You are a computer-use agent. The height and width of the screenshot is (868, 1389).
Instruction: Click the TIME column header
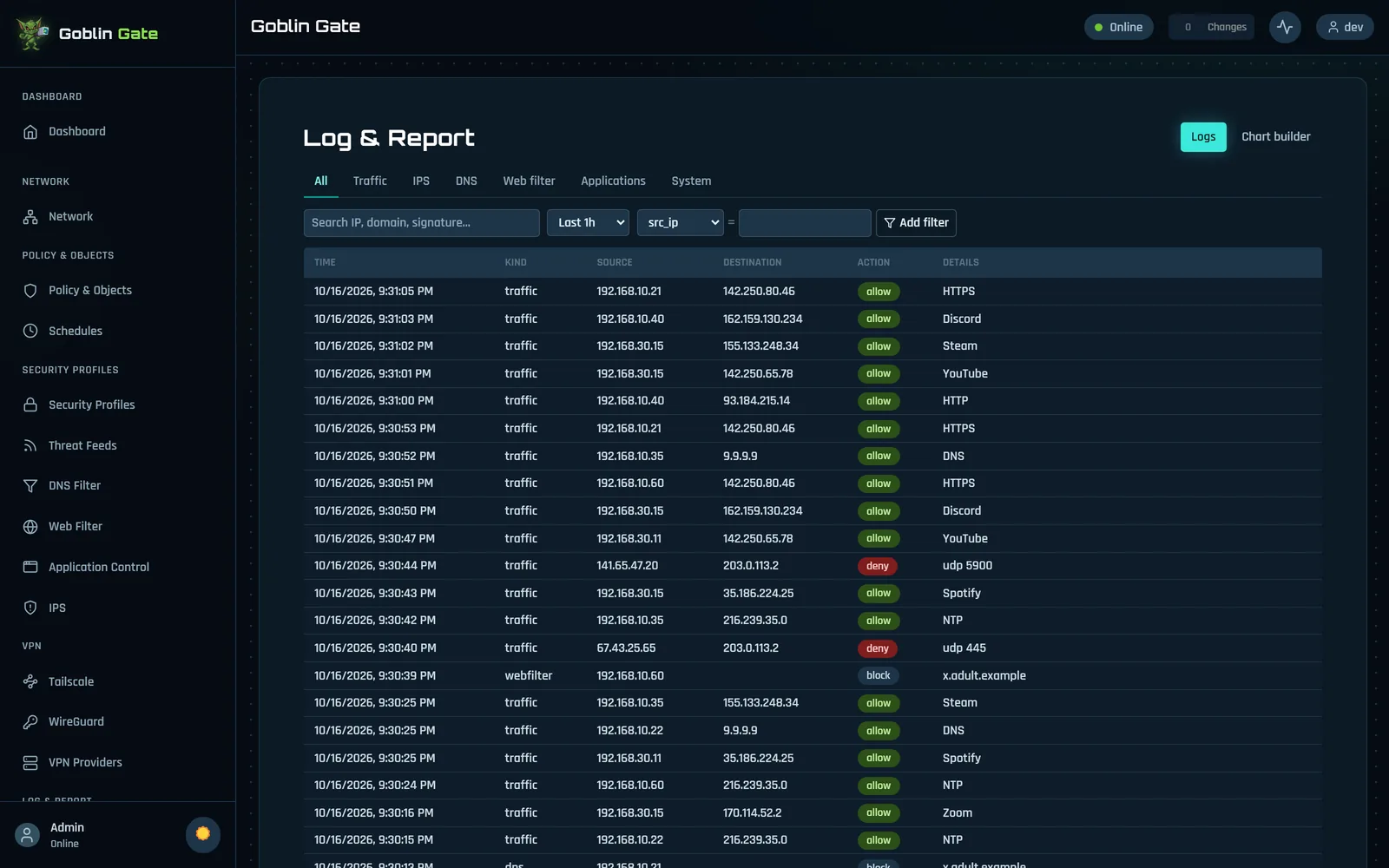click(x=325, y=262)
